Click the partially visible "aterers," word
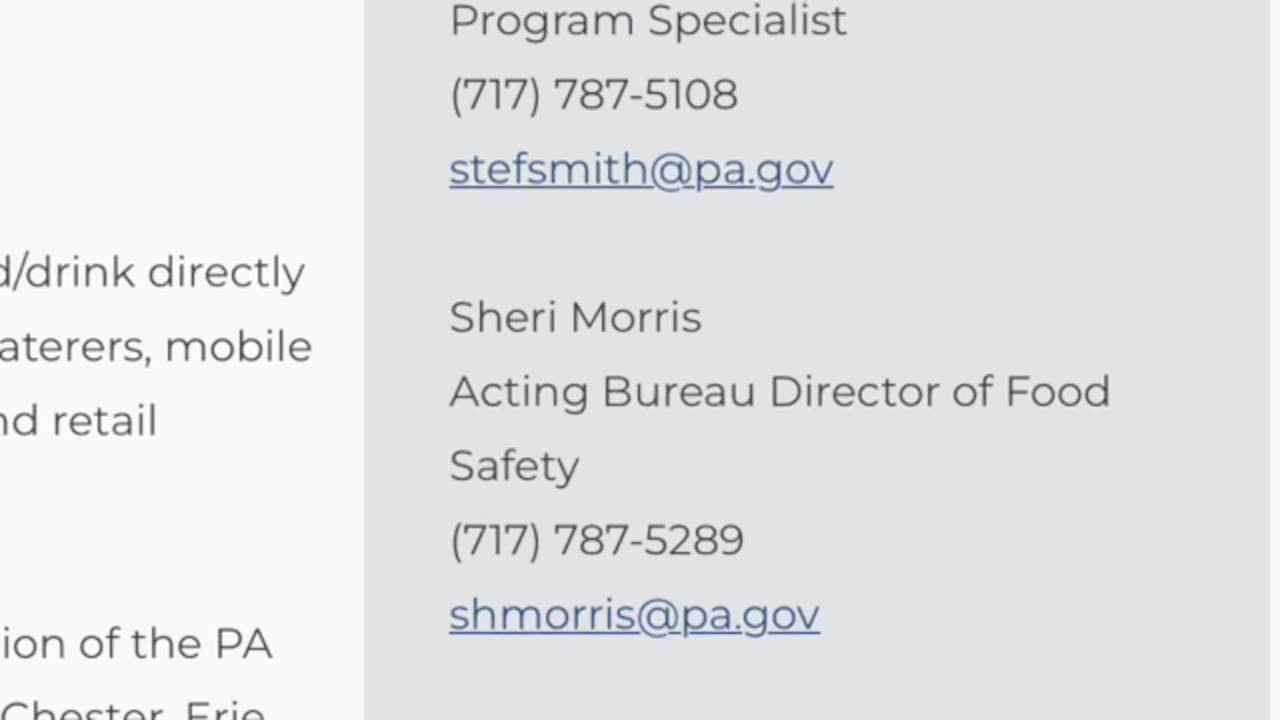 [76, 349]
